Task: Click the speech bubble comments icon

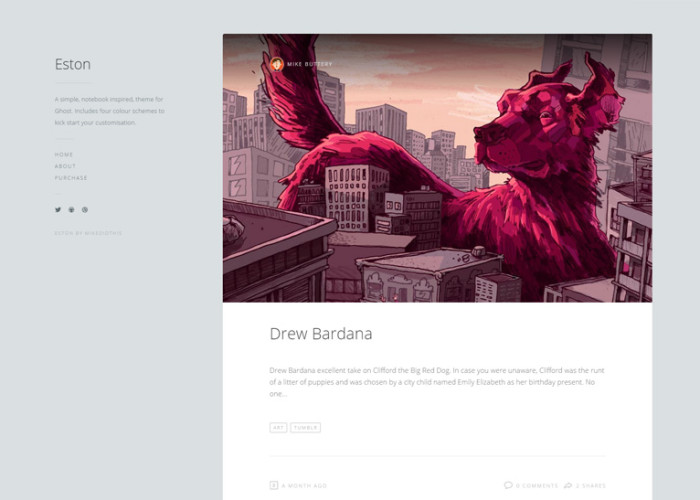Action: coord(508,485)
